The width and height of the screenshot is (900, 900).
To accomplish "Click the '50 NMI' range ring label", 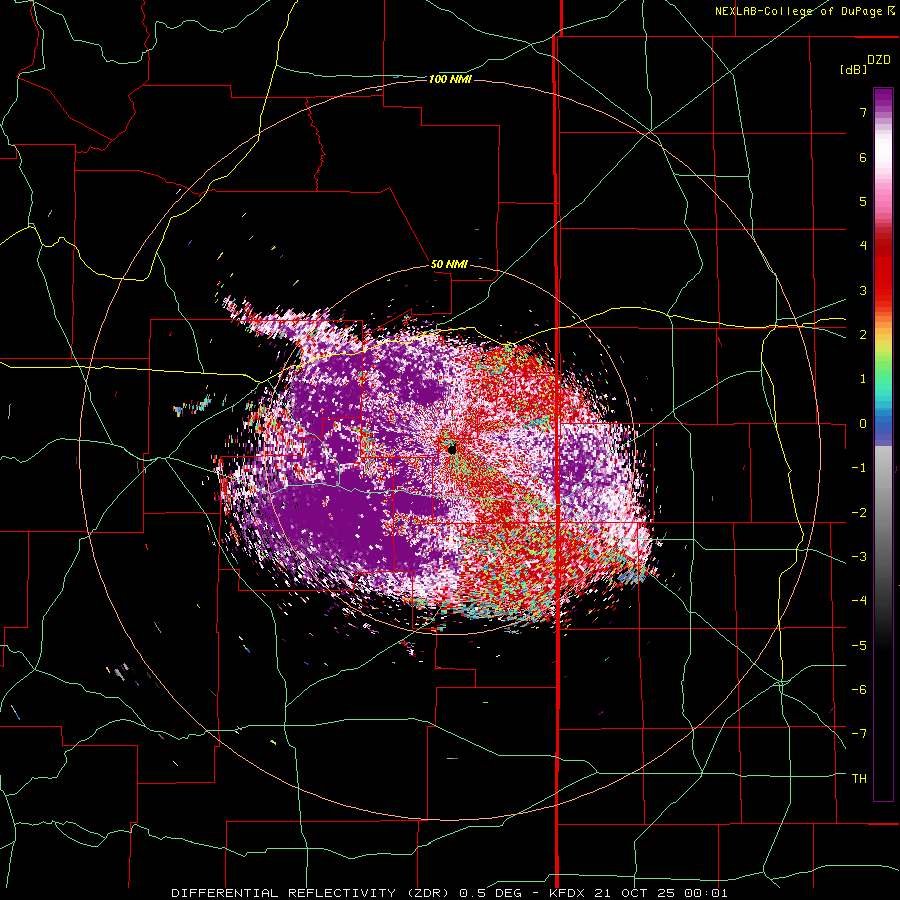I will click(x=449, y=265).
